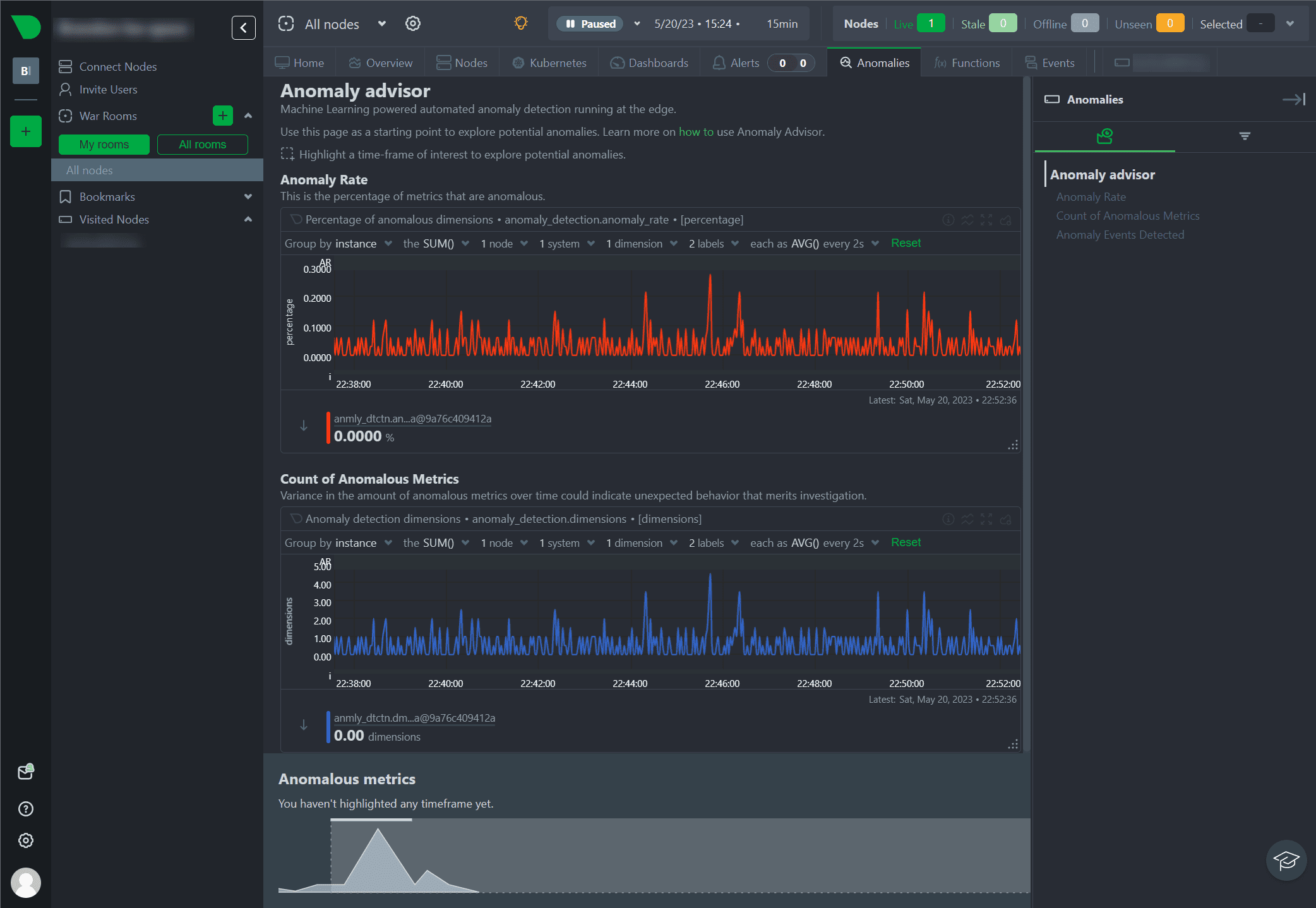
Task: Collapse the sidebar with the arrow button
Action: 243,28
